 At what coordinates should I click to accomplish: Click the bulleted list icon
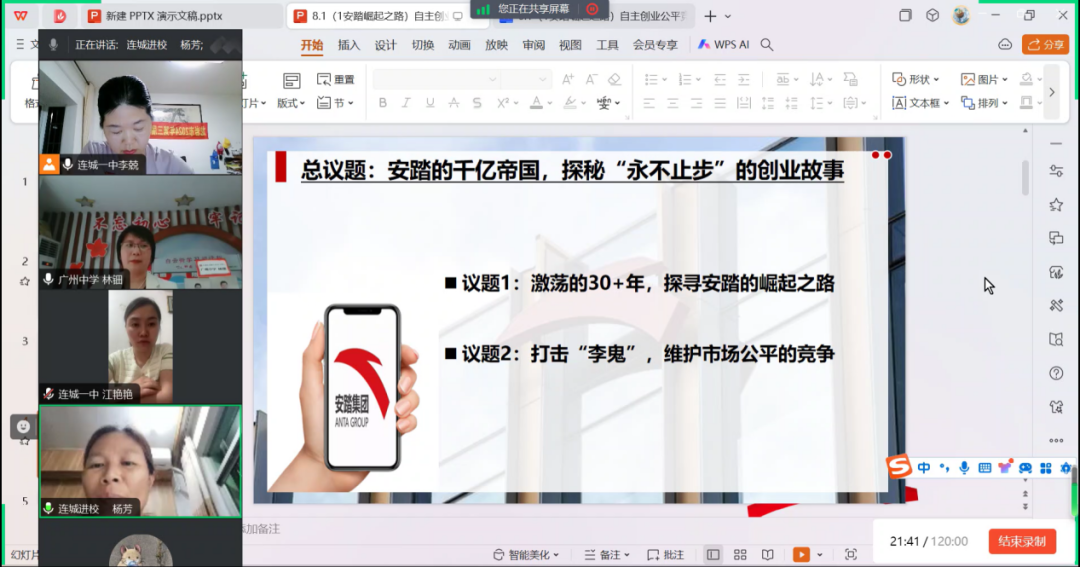pyautogui.click(x=651, y=79)
